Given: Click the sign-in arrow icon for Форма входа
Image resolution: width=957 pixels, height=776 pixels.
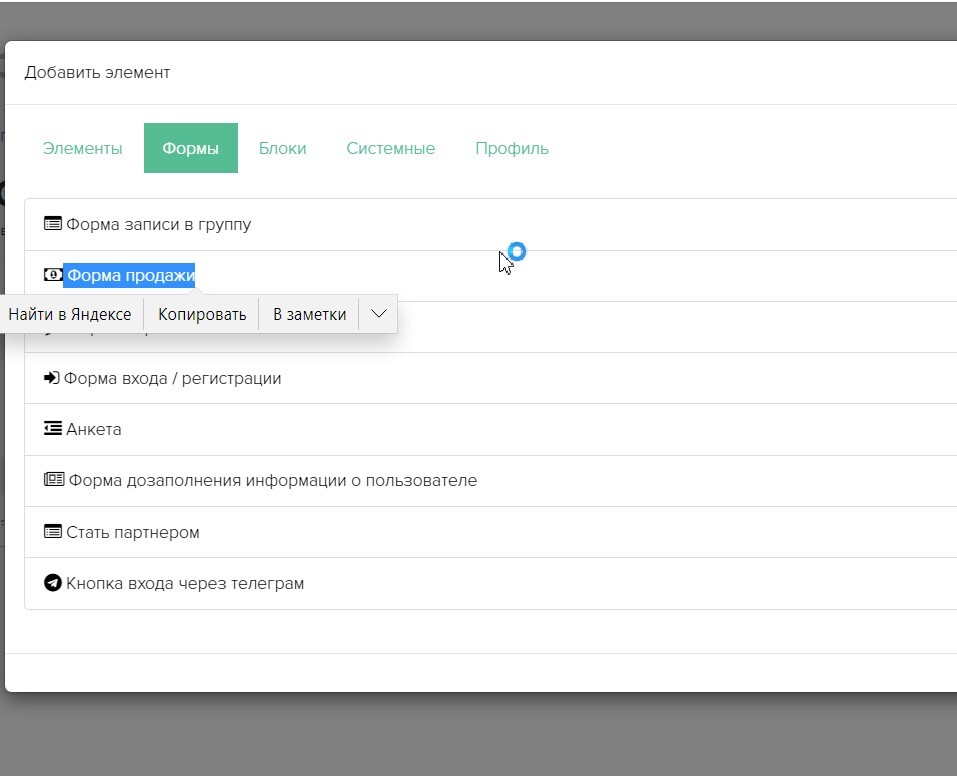Looking at the screenshot, I should [52, 378].
